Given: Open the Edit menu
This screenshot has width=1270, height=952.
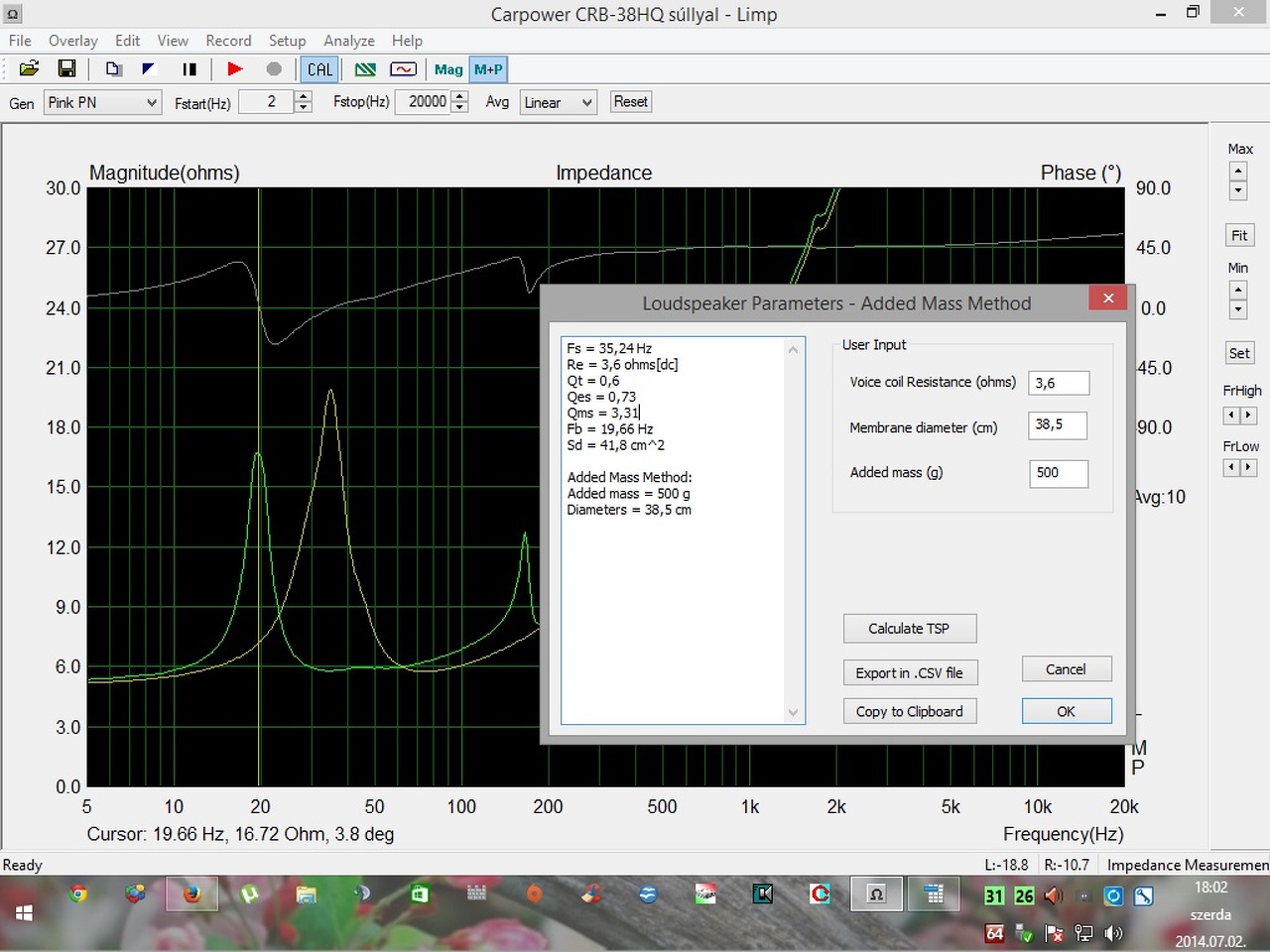Looking at the screenshot, I should coord(127,41).
